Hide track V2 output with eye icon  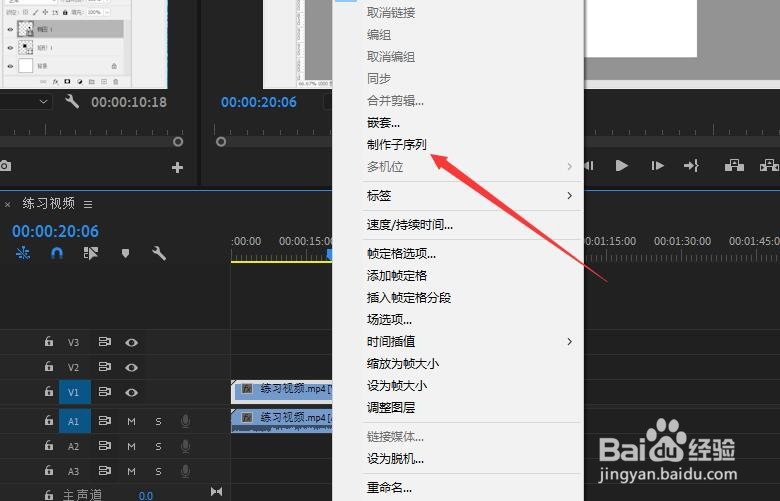[x=131, y=368]
